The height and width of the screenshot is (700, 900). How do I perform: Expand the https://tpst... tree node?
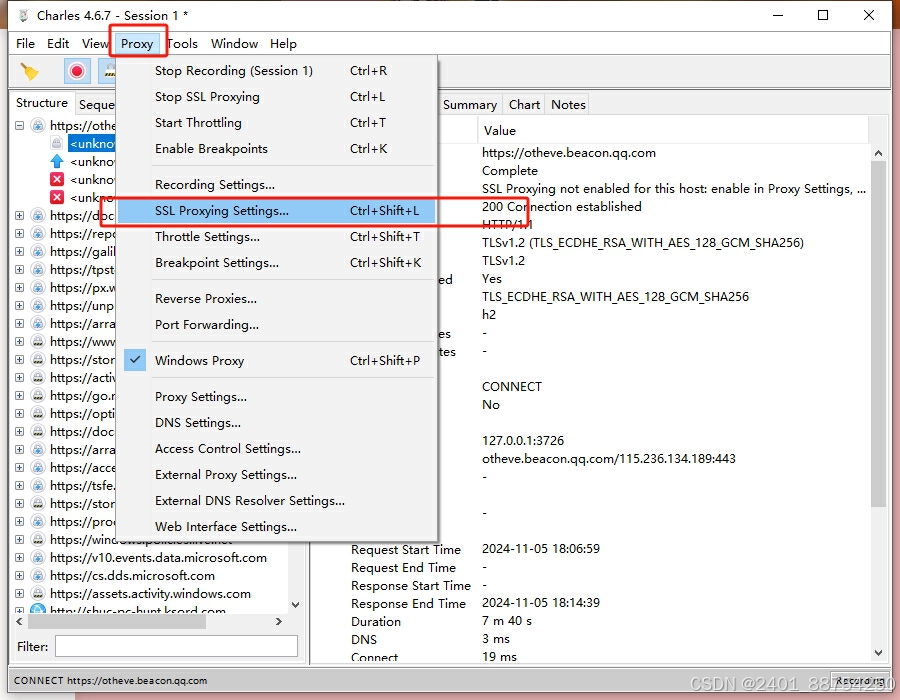(20, 269)
